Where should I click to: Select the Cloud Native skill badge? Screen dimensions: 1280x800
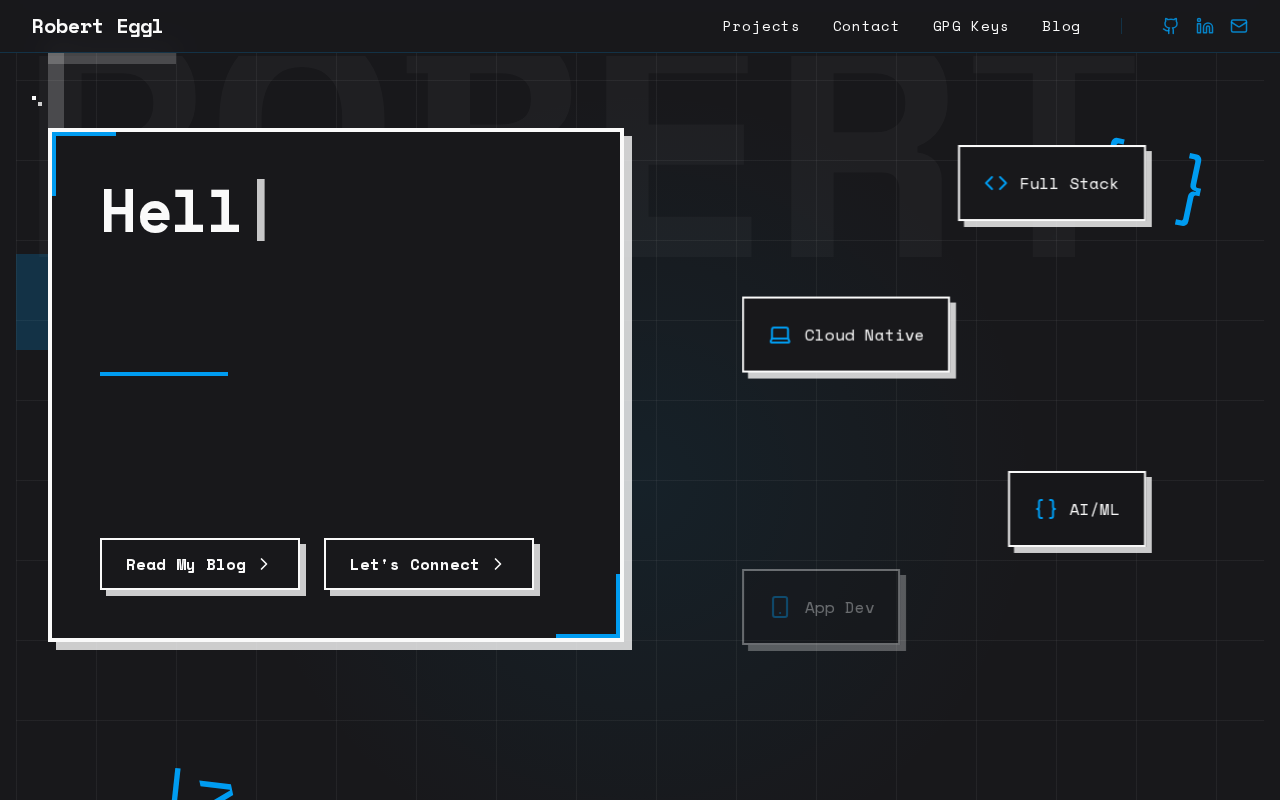[846, 335]
